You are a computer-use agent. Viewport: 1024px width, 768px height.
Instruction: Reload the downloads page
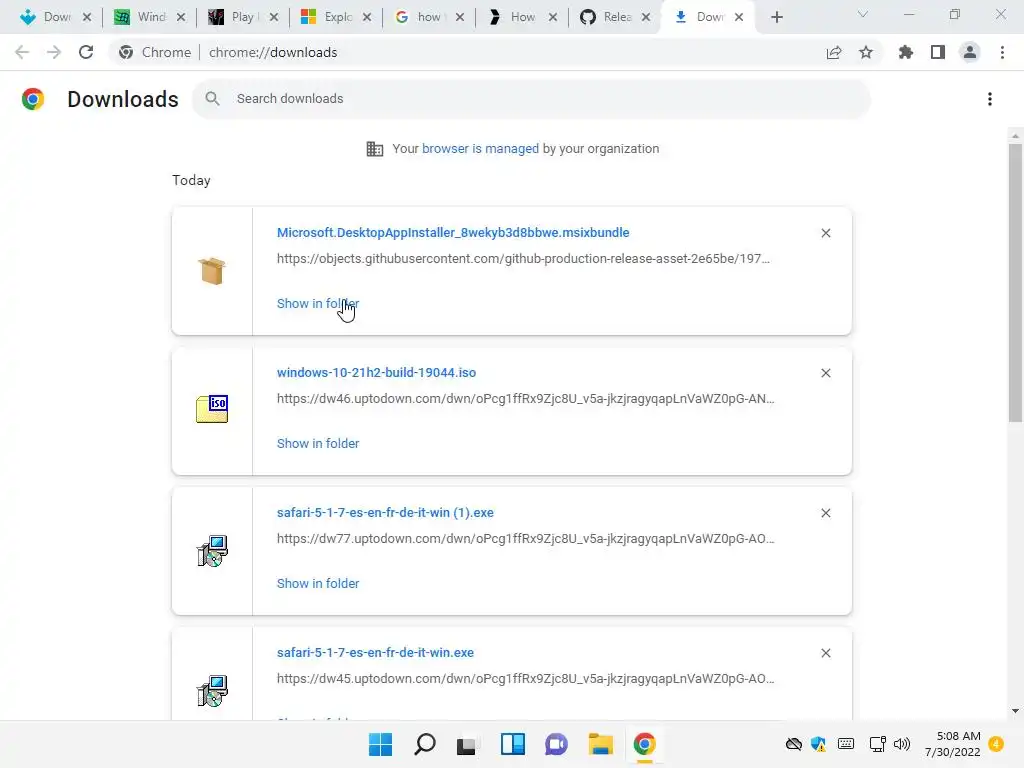click(86, 52)
